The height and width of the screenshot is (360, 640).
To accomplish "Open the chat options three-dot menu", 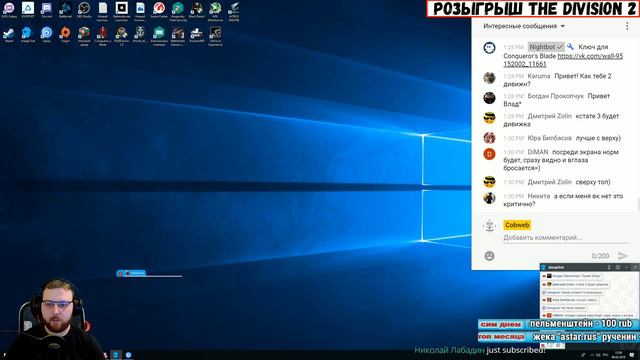I will point(627,26).
